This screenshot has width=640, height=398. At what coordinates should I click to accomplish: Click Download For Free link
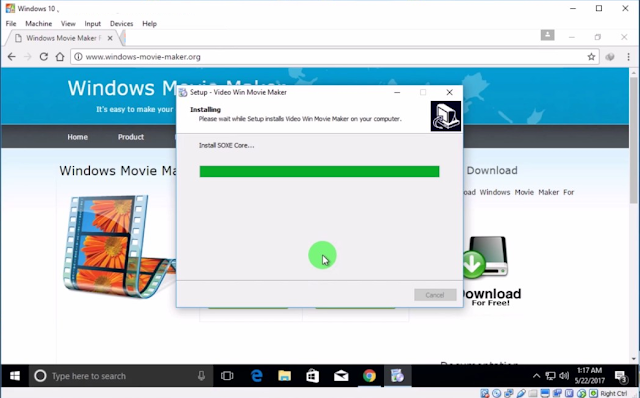tap(491, 298)
